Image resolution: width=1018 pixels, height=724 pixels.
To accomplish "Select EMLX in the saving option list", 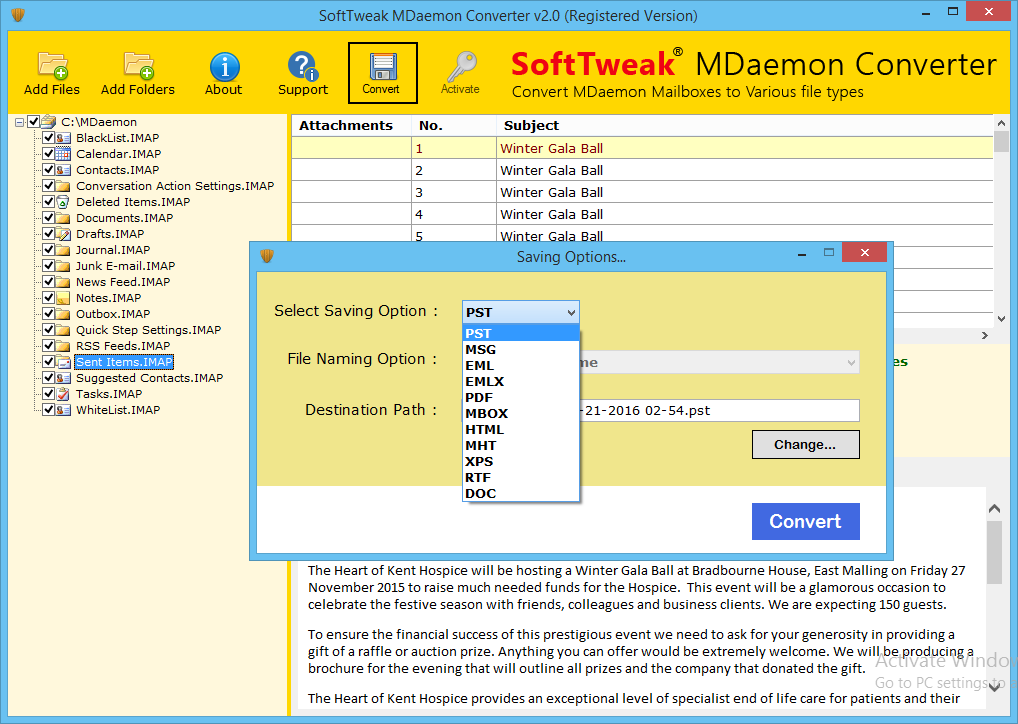I will click(x=521, y=381).
